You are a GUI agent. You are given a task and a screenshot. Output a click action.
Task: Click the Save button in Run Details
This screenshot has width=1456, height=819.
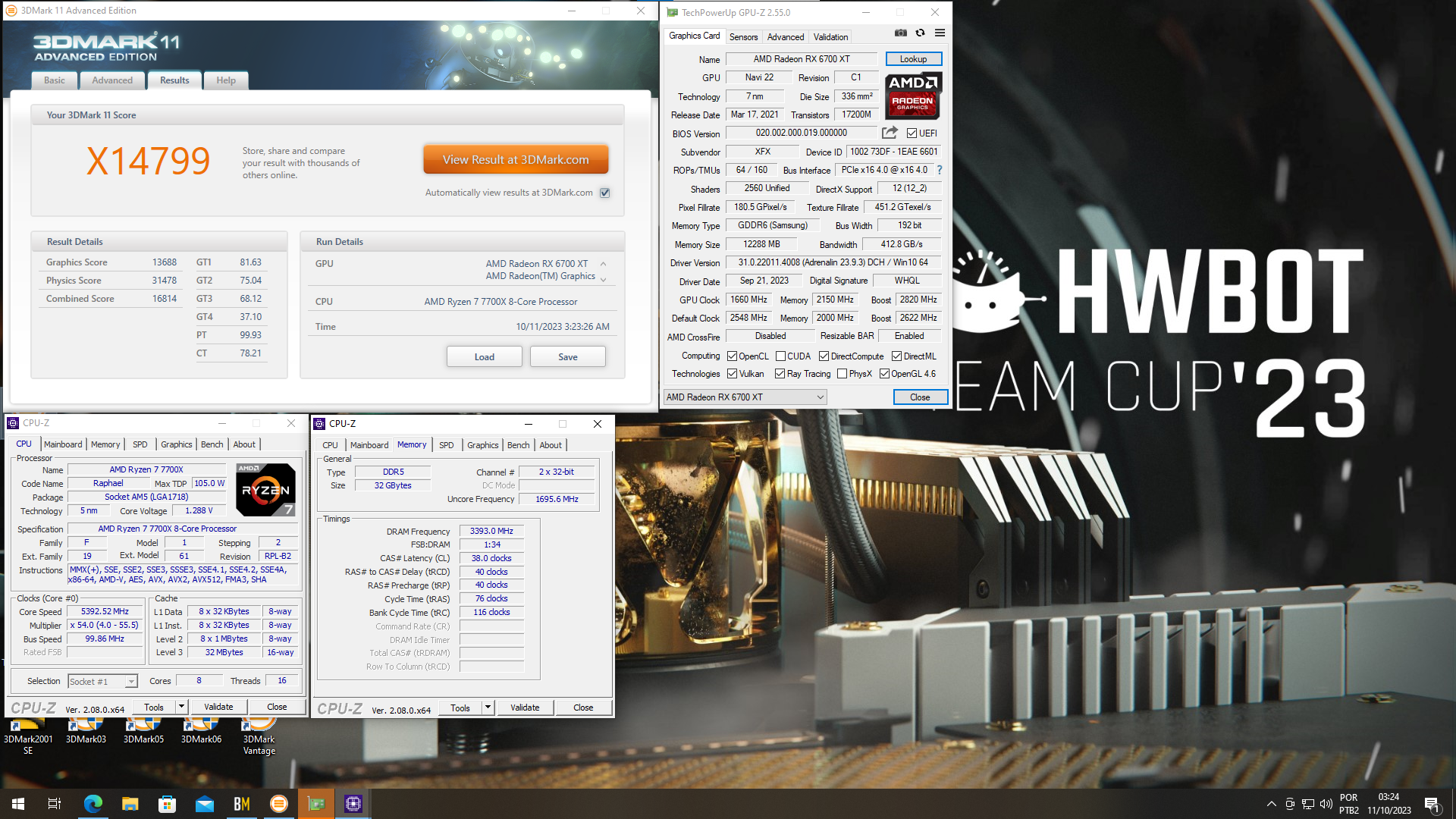point(568,356)
